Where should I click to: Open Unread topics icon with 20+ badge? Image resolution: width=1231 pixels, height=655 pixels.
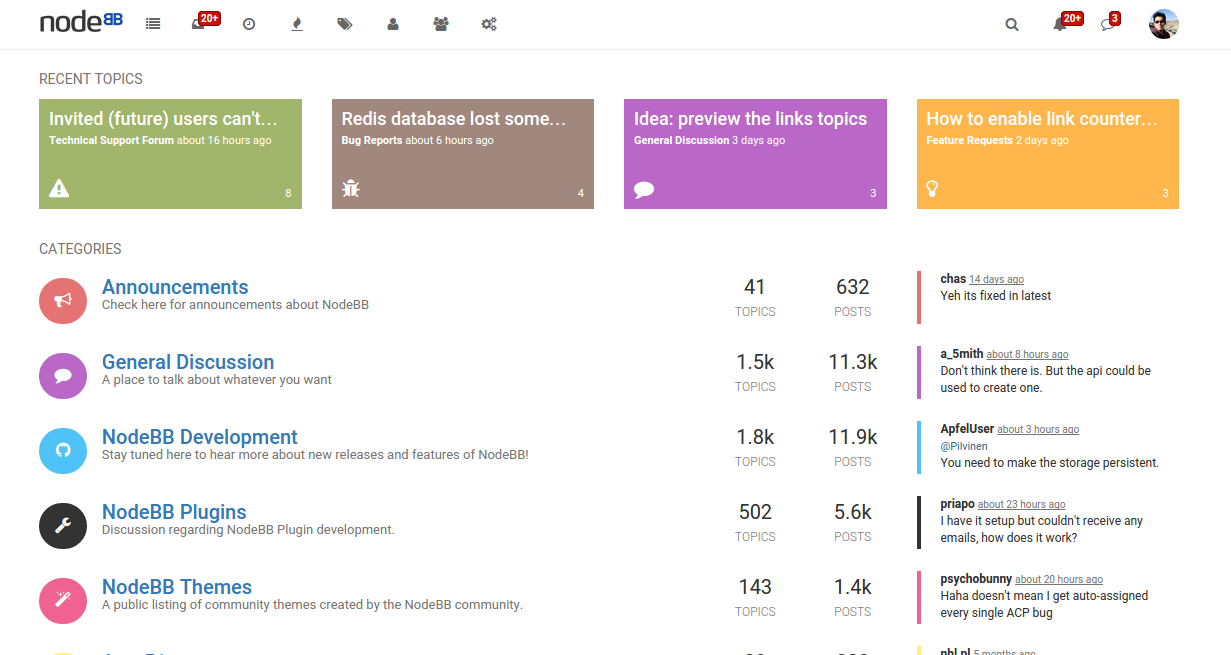click(x=198, y=24)
